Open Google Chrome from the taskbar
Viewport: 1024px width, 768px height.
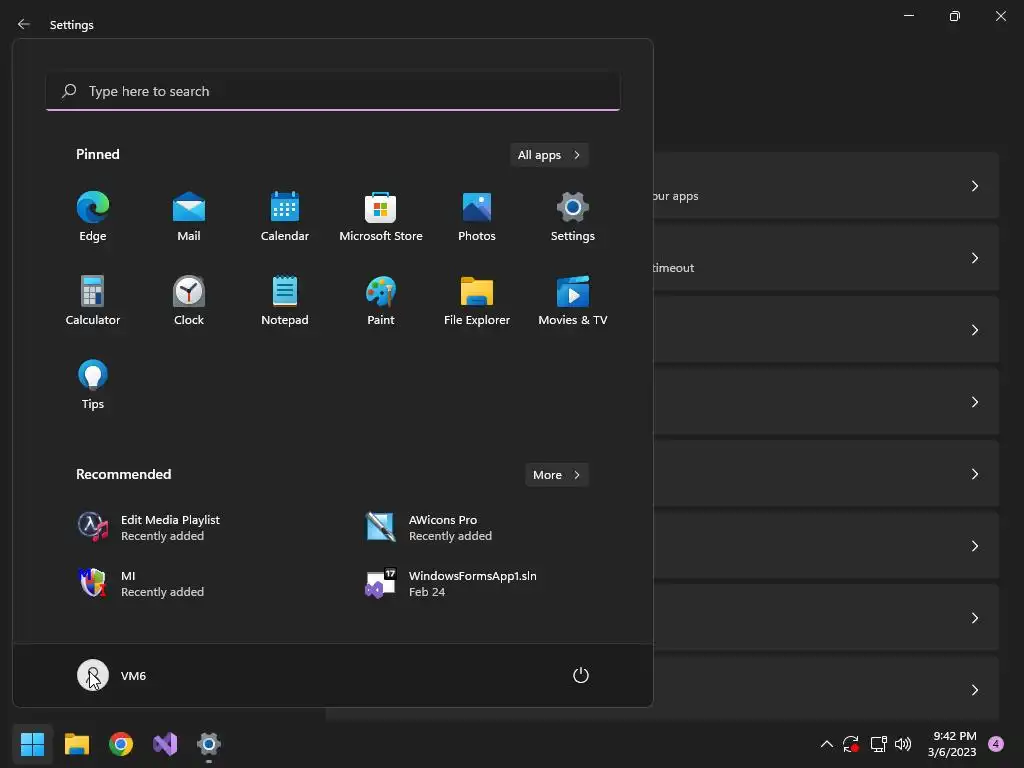tap(121, 744)
